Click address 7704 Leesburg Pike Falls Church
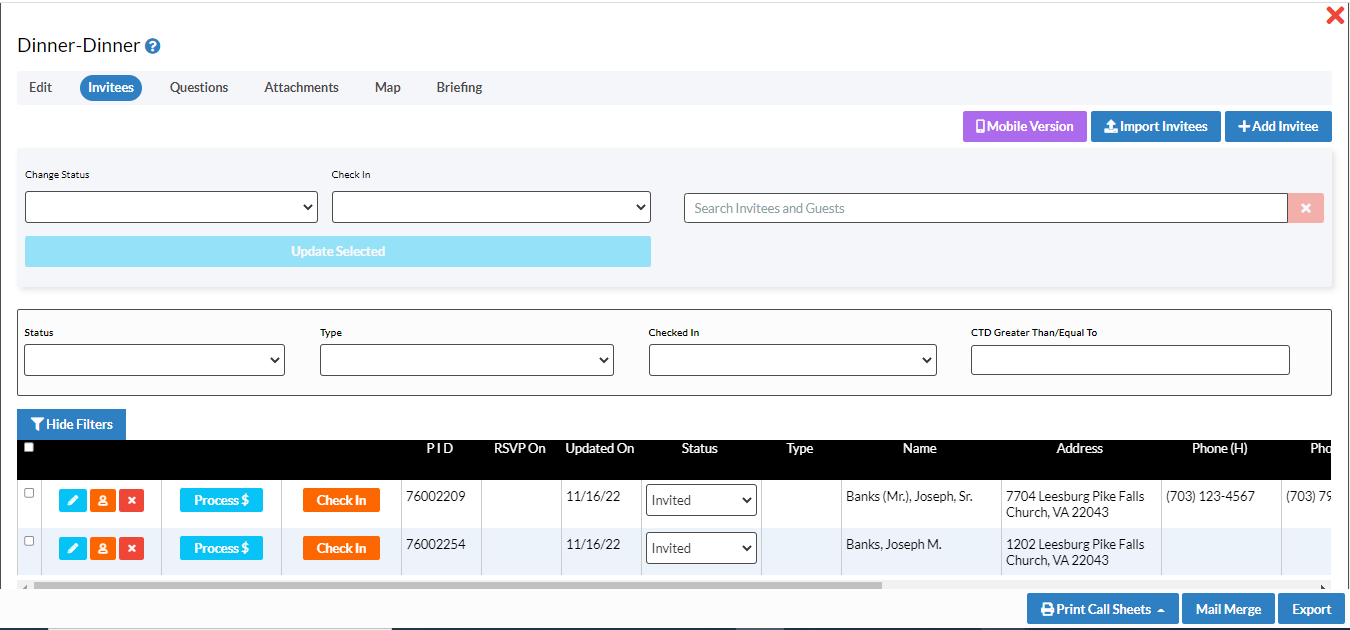The height and width of the screenshot is (630, 1350). [1075, 503]
